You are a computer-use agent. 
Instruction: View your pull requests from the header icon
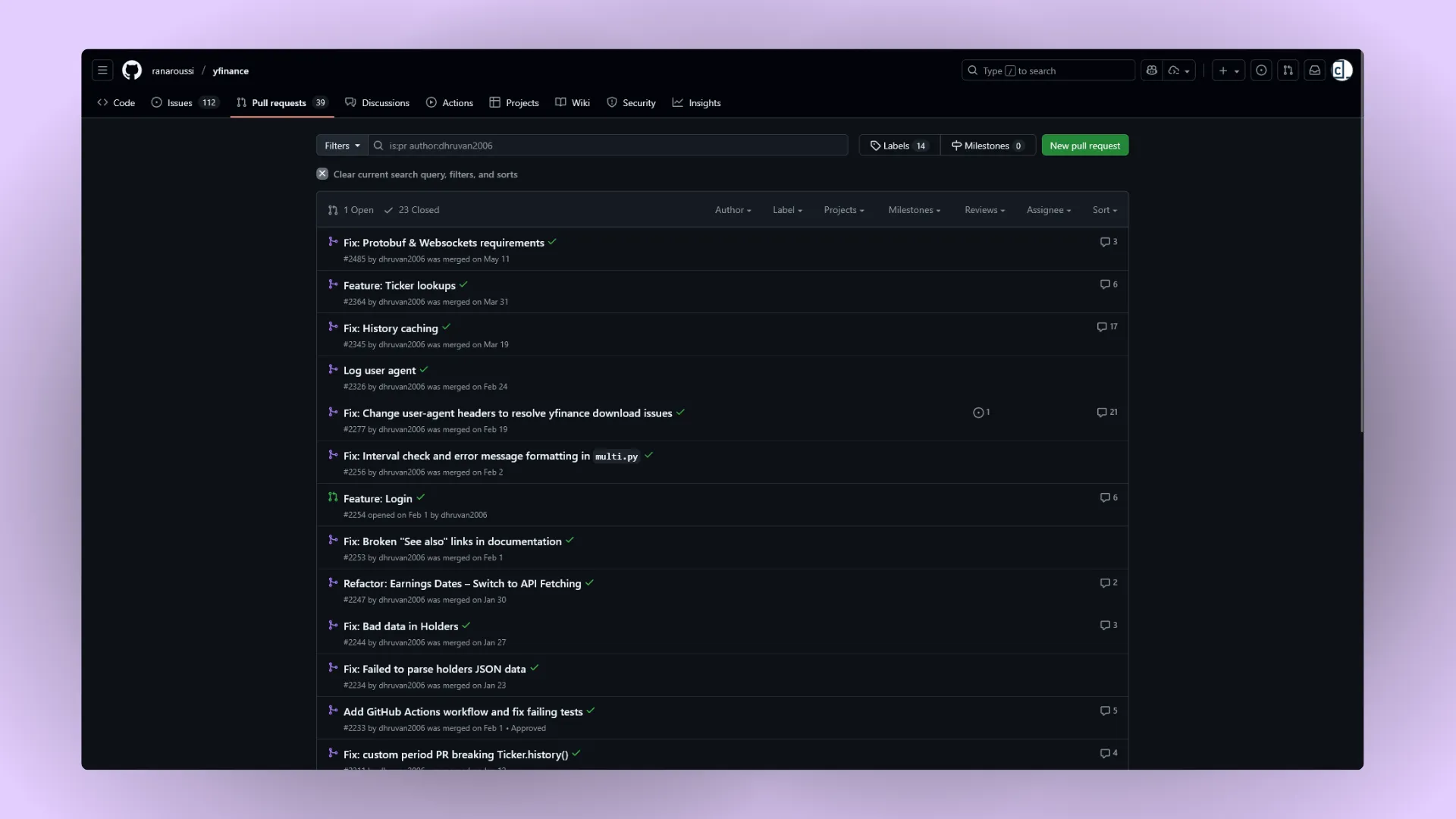1288,71
